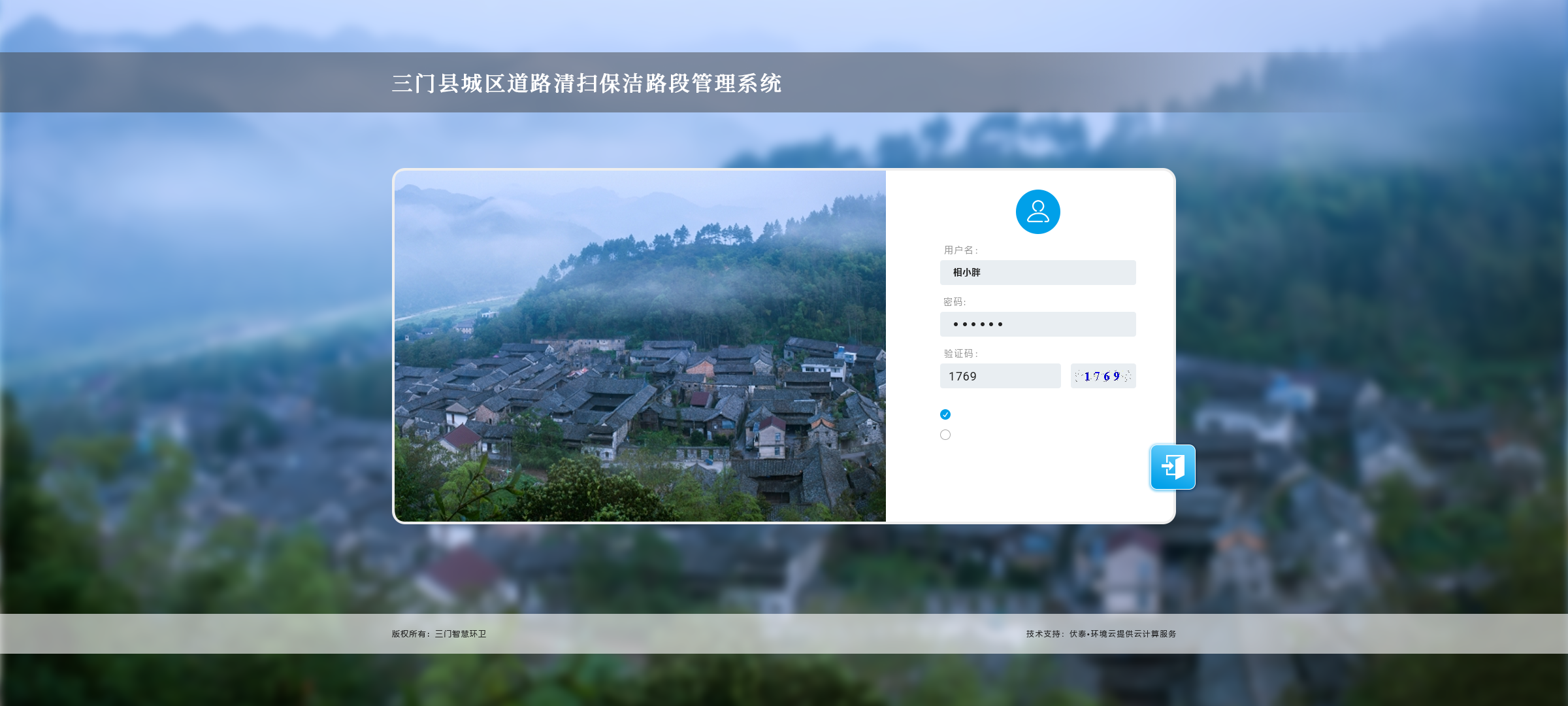This screenshot has height=706, width=1568.
Task: Uncheck the checked blue remember option
Action: pyautogui.click(x=945, y=414)
